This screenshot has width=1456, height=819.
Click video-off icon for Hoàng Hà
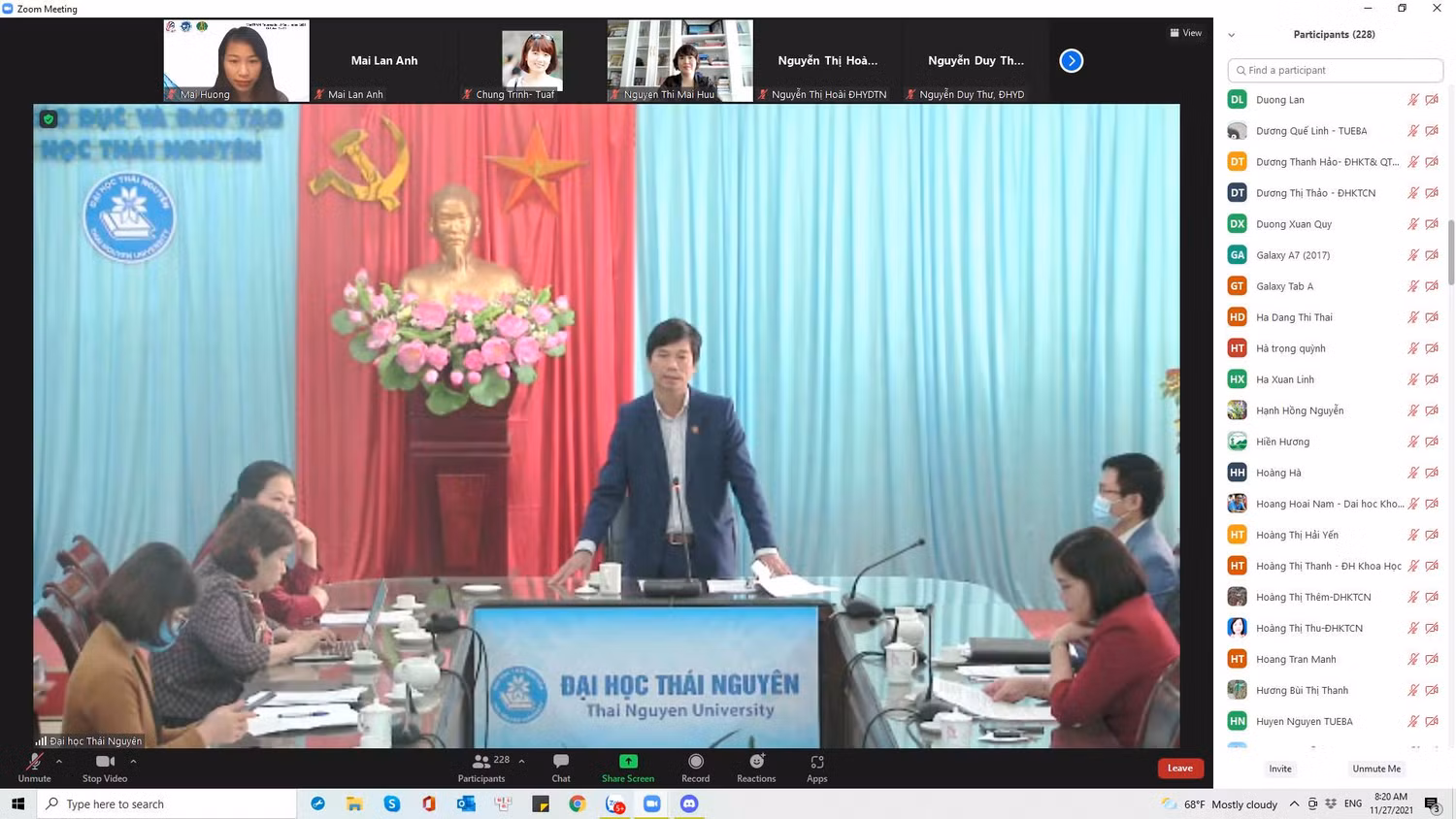click(x=1432, y=473)
